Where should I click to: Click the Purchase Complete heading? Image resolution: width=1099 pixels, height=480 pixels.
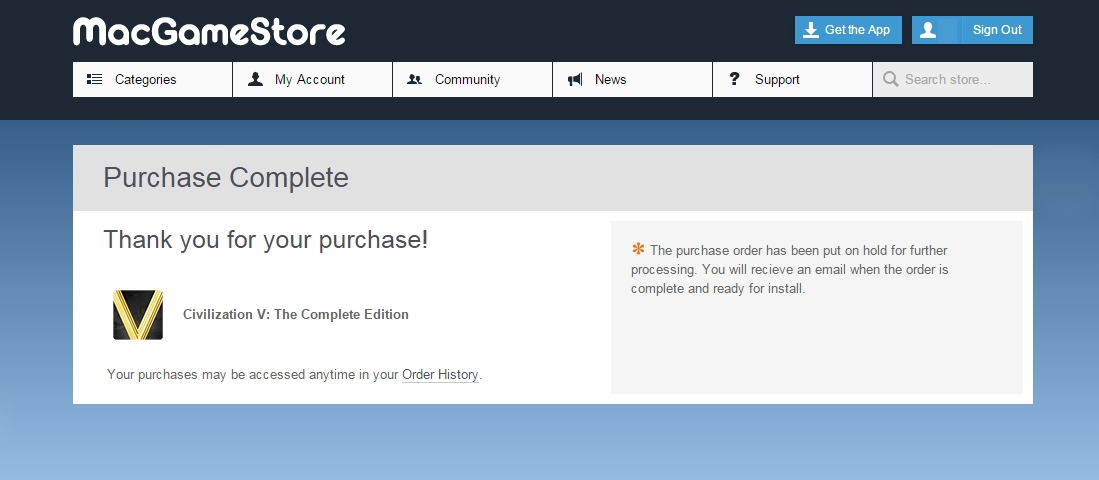tap(226, 177)
